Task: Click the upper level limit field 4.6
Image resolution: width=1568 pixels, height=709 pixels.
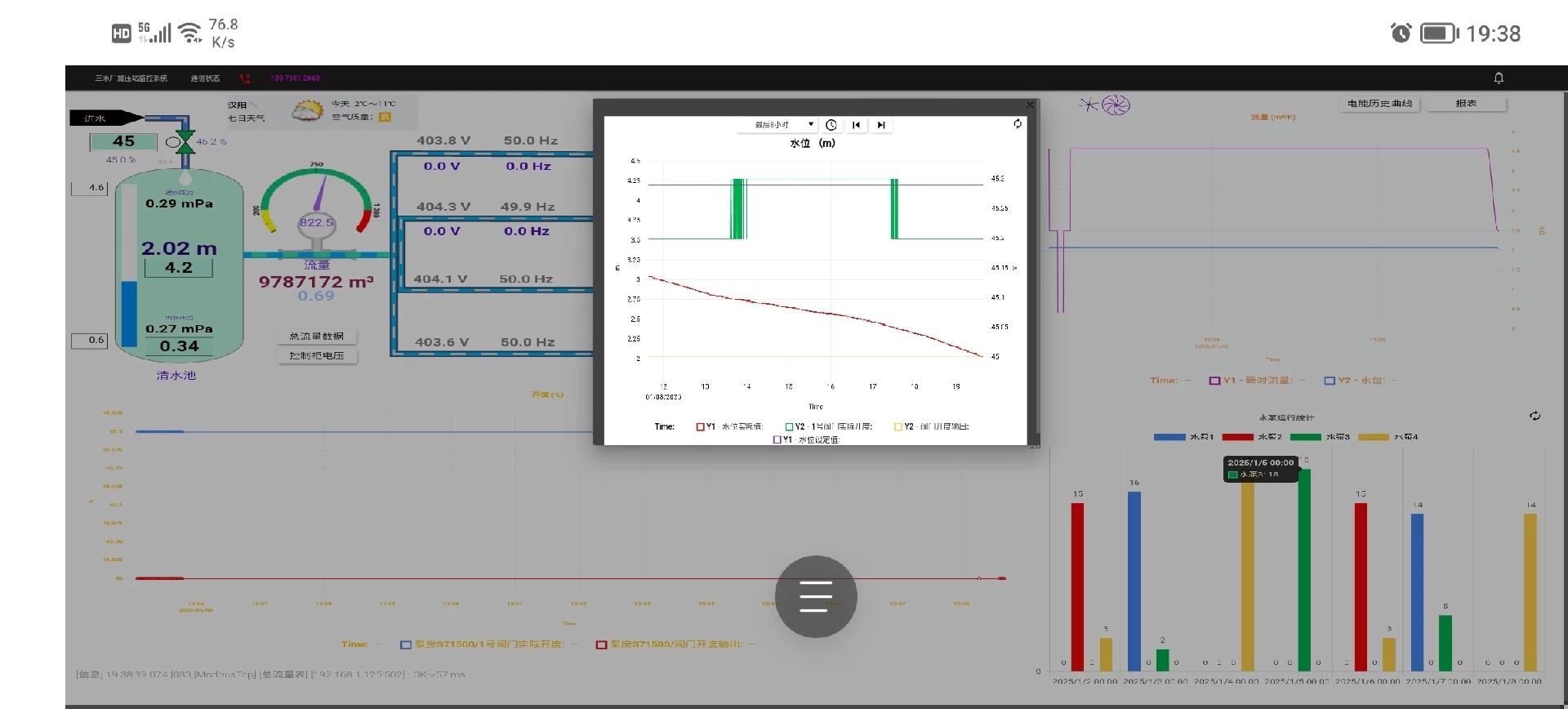Action: (x=90, y=188)
